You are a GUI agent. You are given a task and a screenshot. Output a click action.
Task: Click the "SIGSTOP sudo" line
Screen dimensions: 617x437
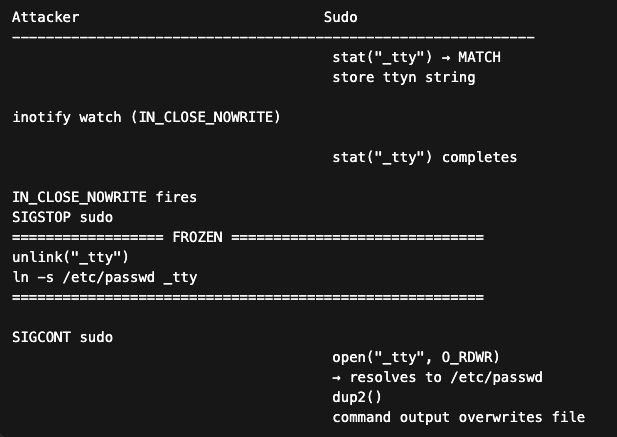pyautogui.click(x=62, y=217)
